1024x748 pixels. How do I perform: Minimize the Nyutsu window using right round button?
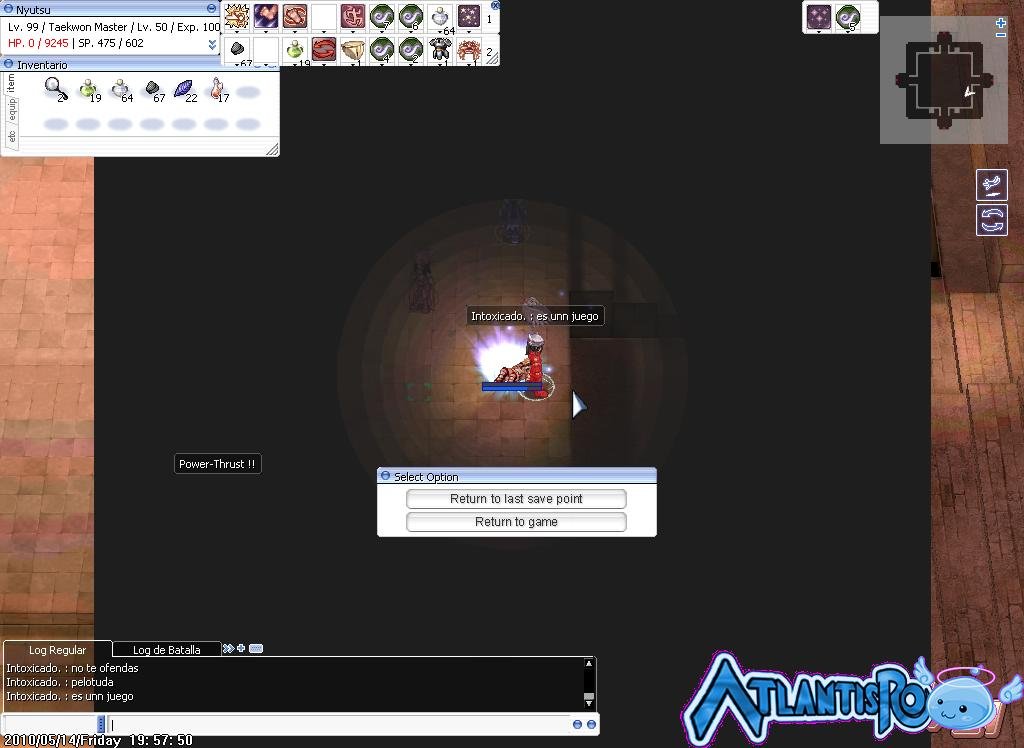212,8
